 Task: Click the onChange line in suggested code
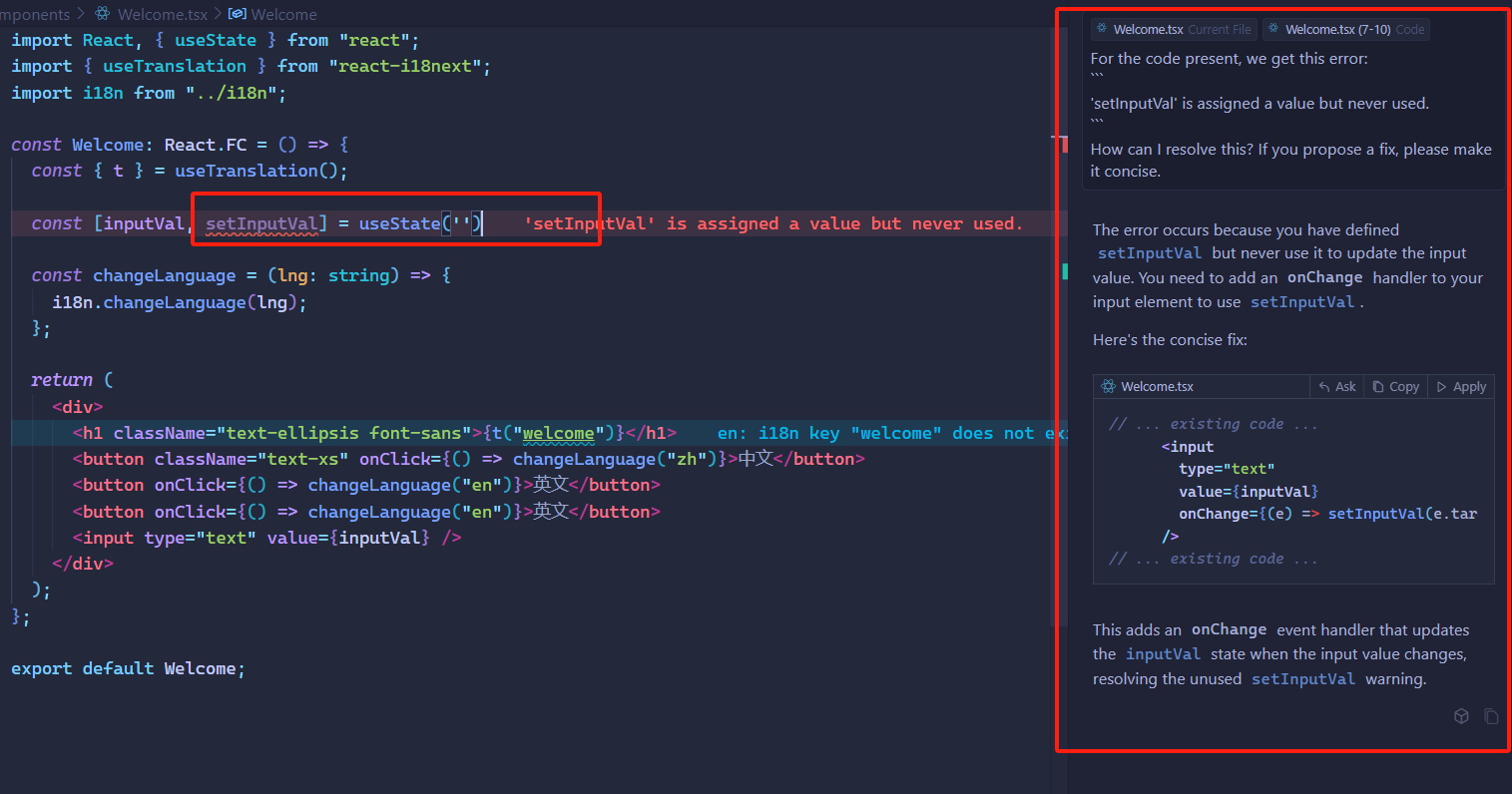[1327, 514]
